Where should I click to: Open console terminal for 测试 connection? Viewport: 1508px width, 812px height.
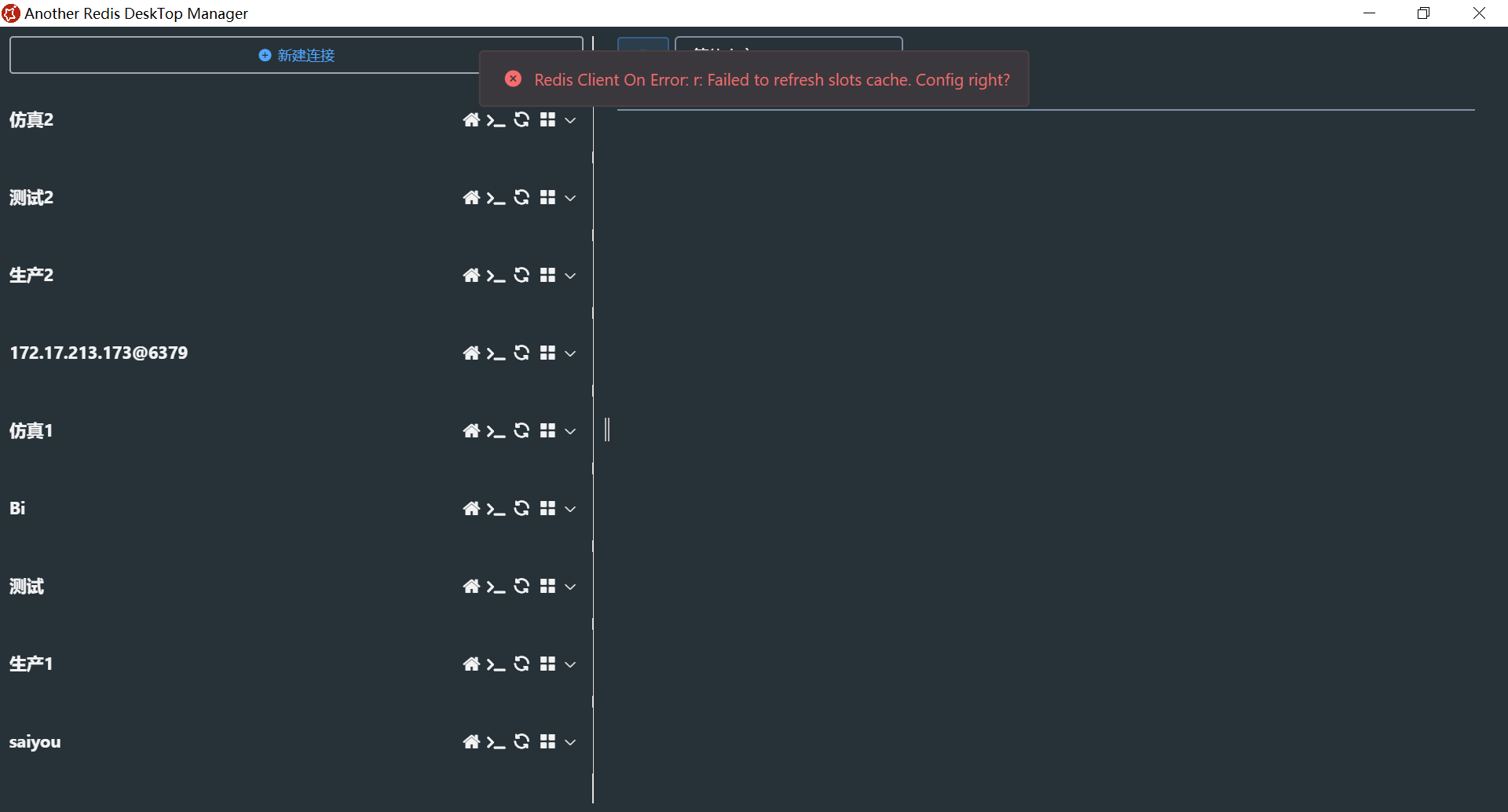tap(496, 587)
